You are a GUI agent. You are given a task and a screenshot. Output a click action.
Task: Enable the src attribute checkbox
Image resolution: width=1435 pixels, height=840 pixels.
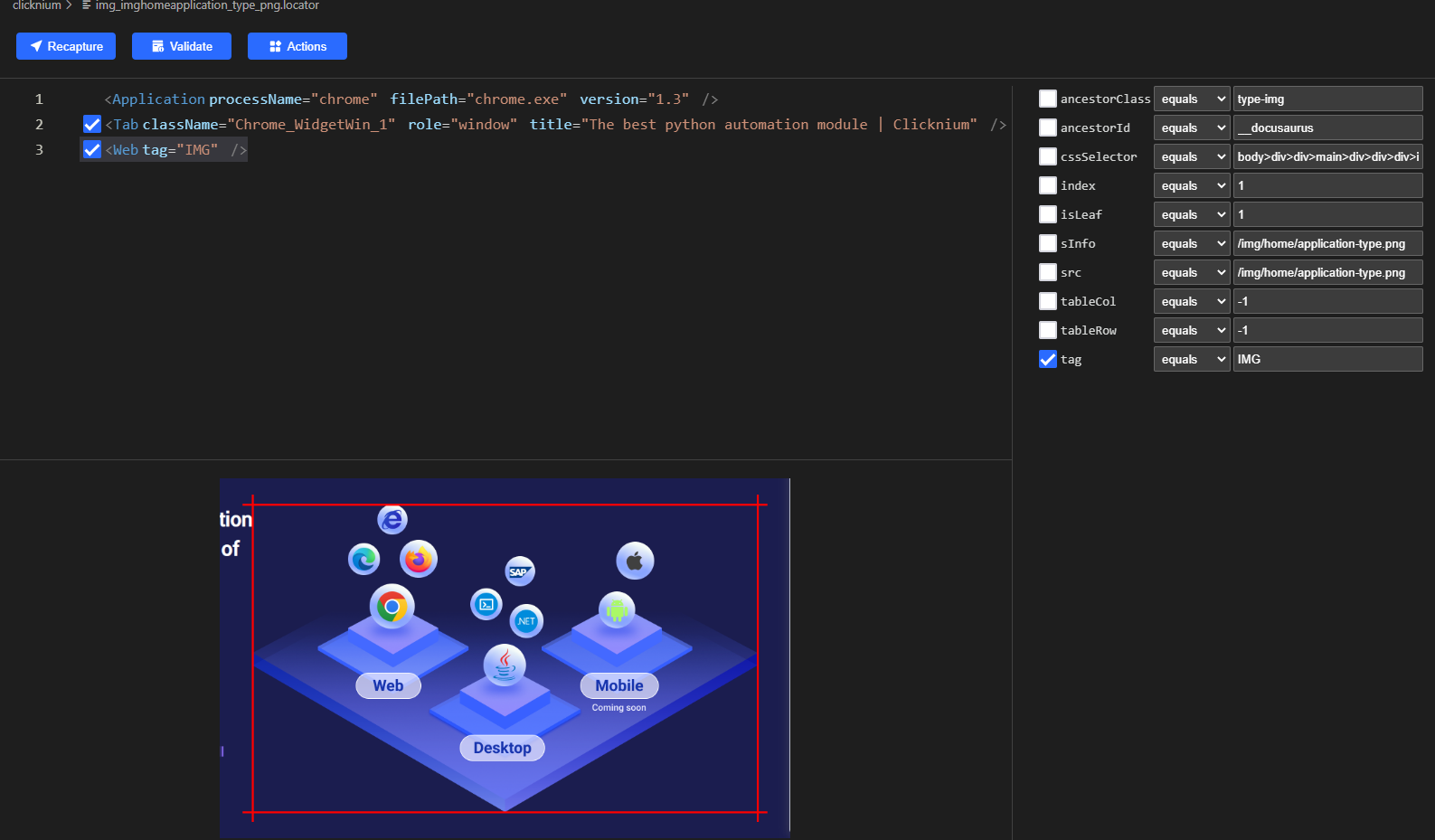tap(1048, 272)
